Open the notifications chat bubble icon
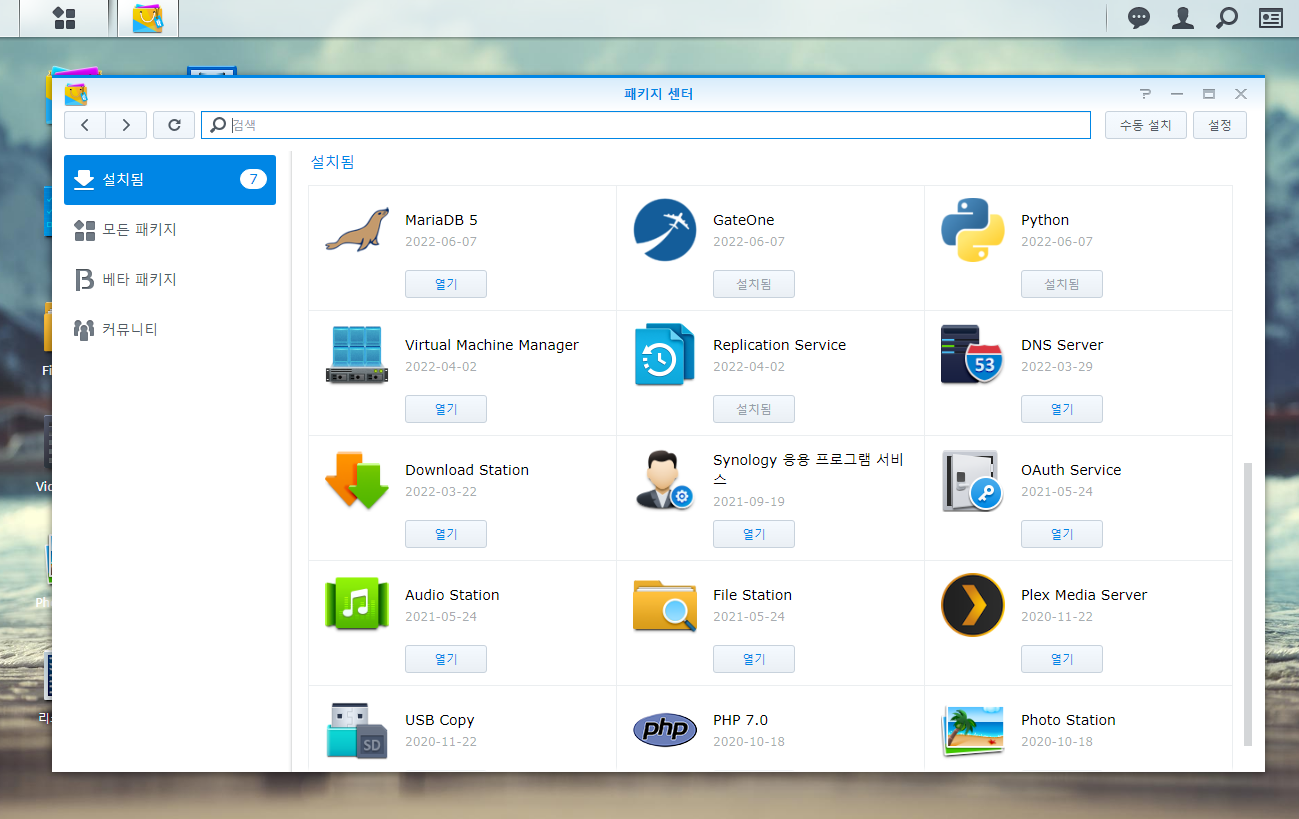 [x=1139, y=18]
